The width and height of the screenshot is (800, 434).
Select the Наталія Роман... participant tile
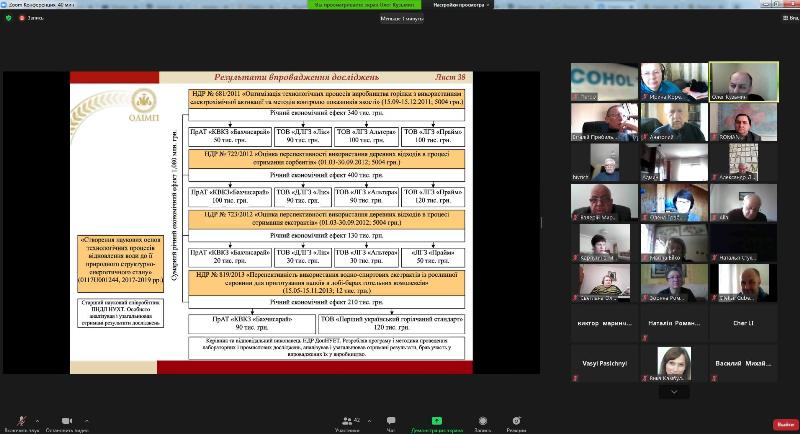(674, 323)
